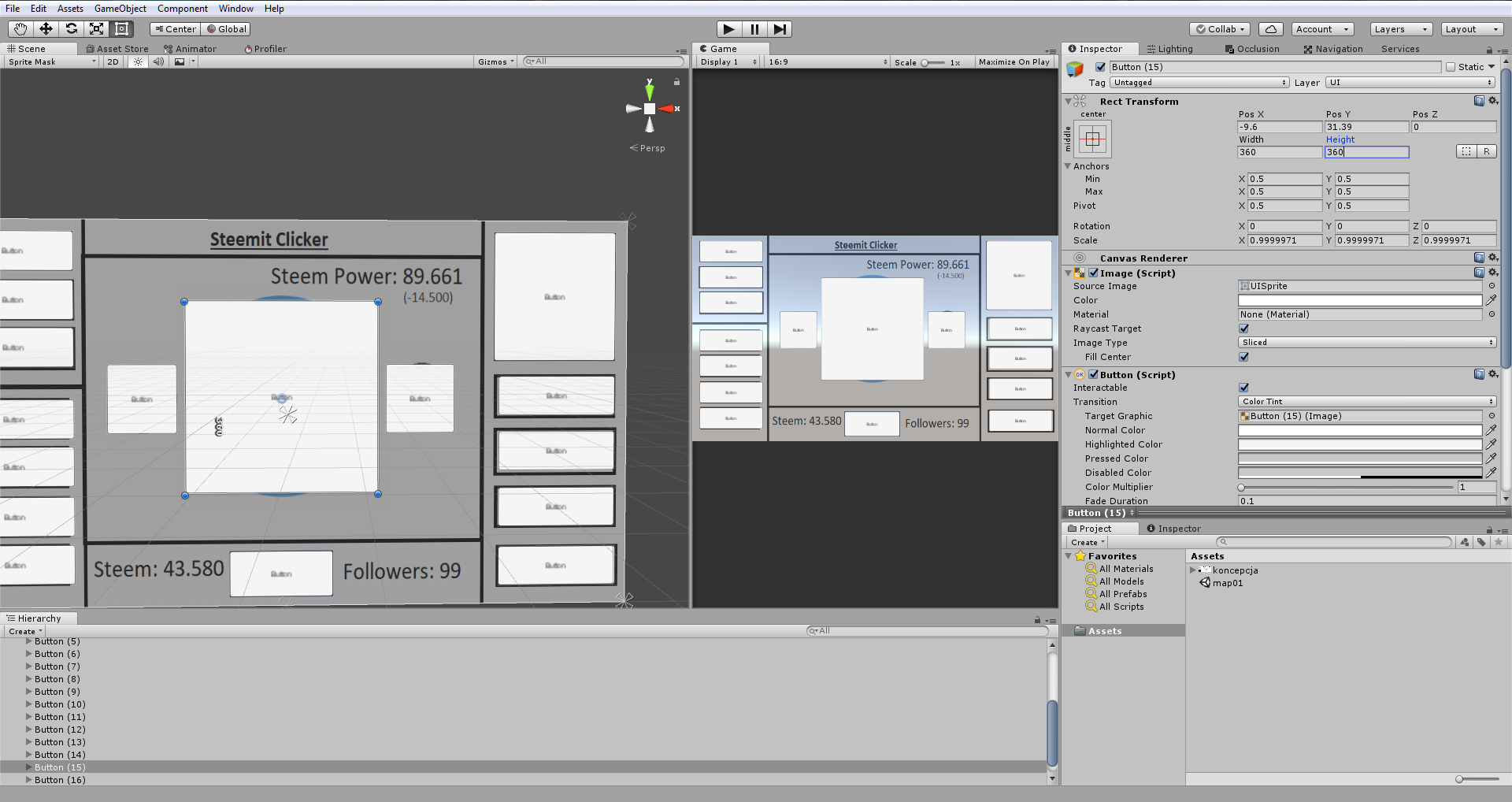Select the Rect Transform tool
The width and height of the screenshot is (1512, 802).
pyautogui.click(x=121, y=29)
